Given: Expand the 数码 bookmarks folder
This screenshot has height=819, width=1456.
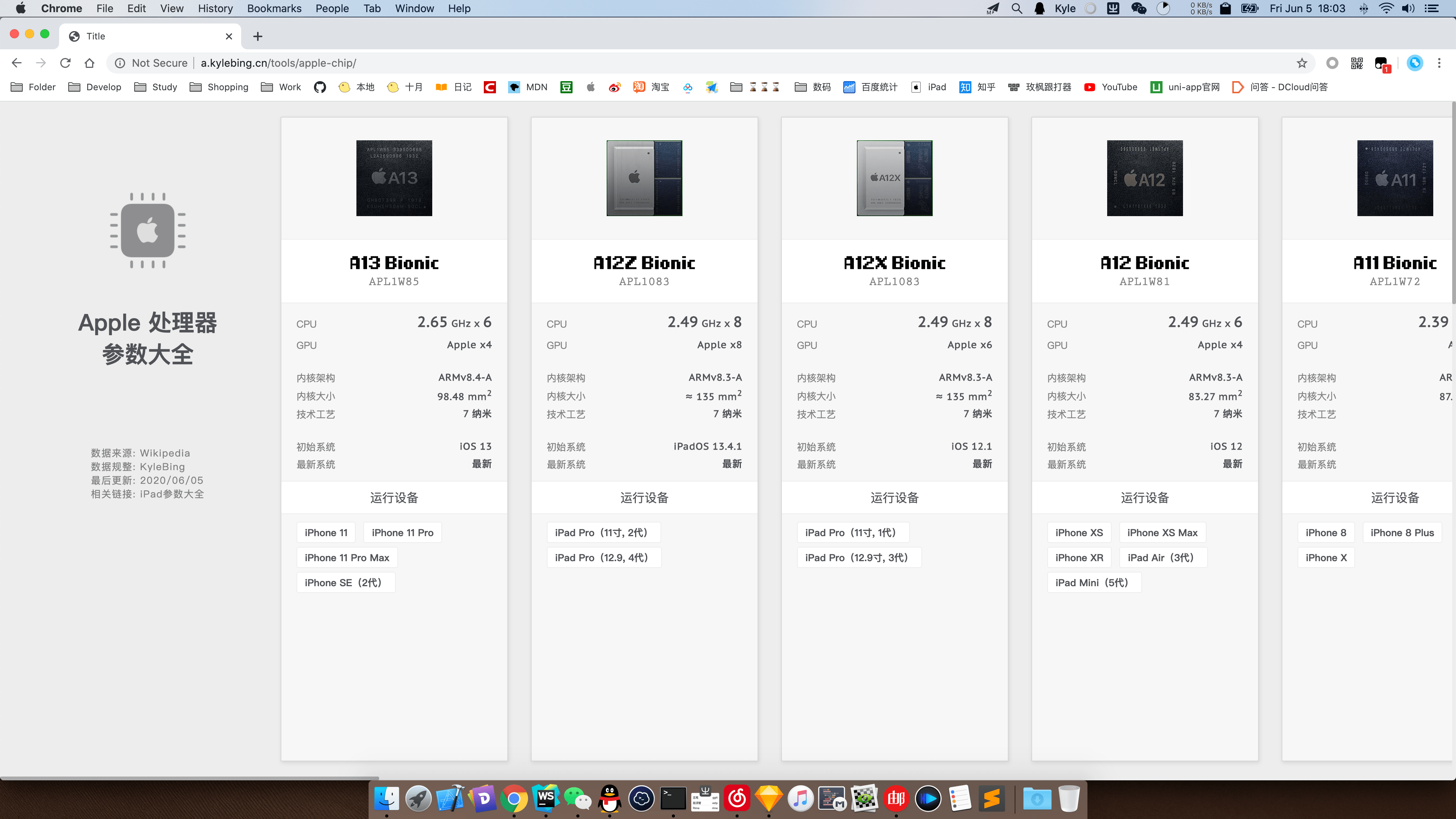Looking at the screenshot, I should [x=812, y=87].
